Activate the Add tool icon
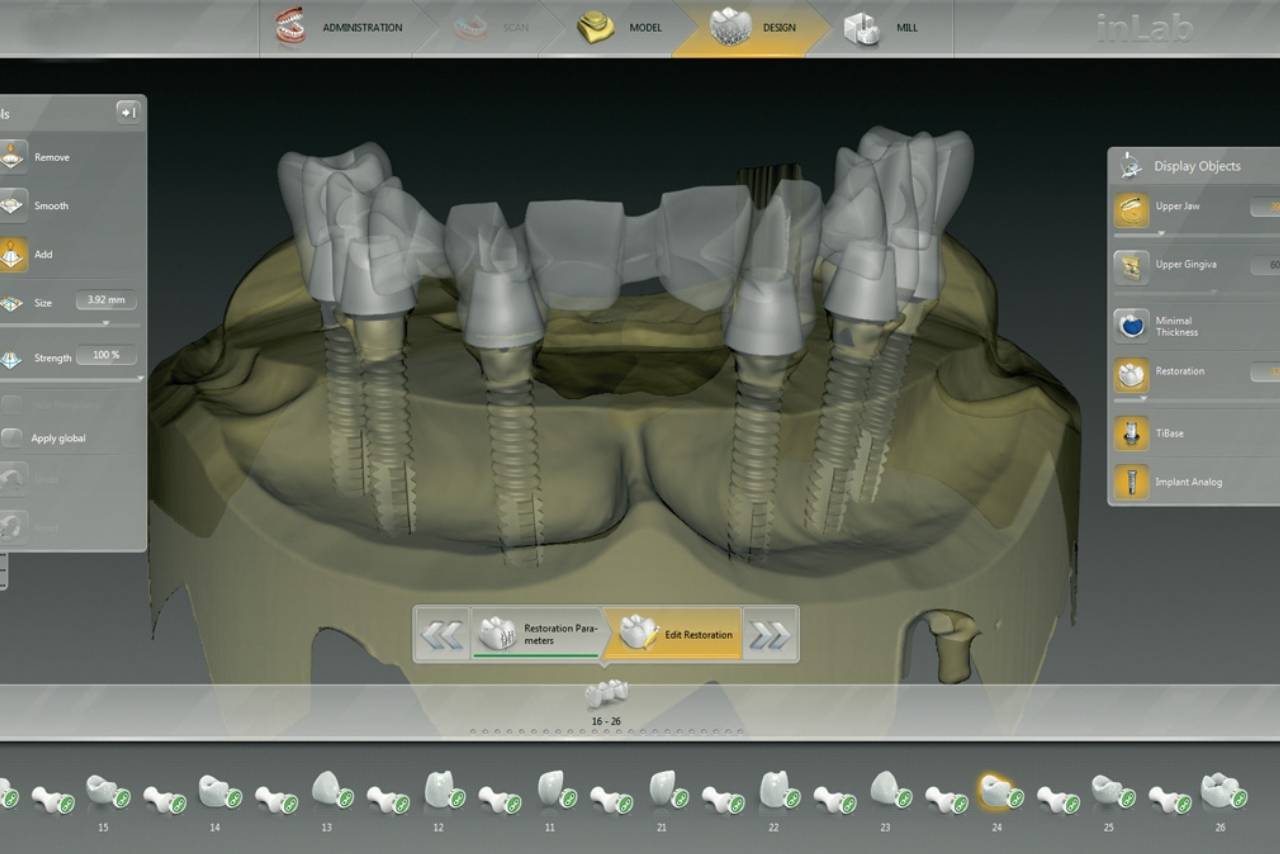The width and height of the screenshot is (1280, 854). point(12,254)
